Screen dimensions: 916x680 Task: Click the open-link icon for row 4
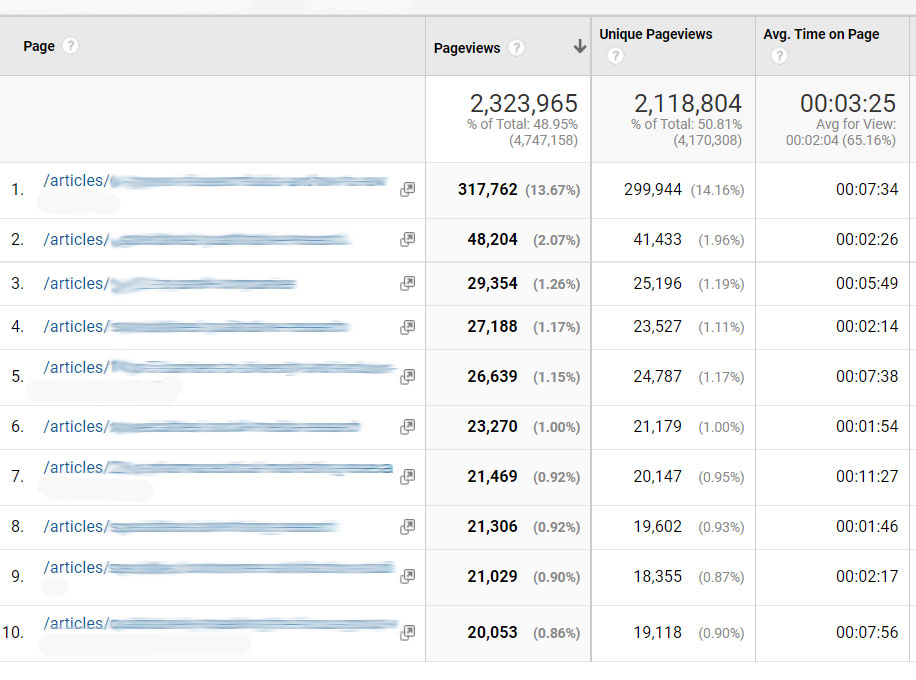tap(407, 327)
